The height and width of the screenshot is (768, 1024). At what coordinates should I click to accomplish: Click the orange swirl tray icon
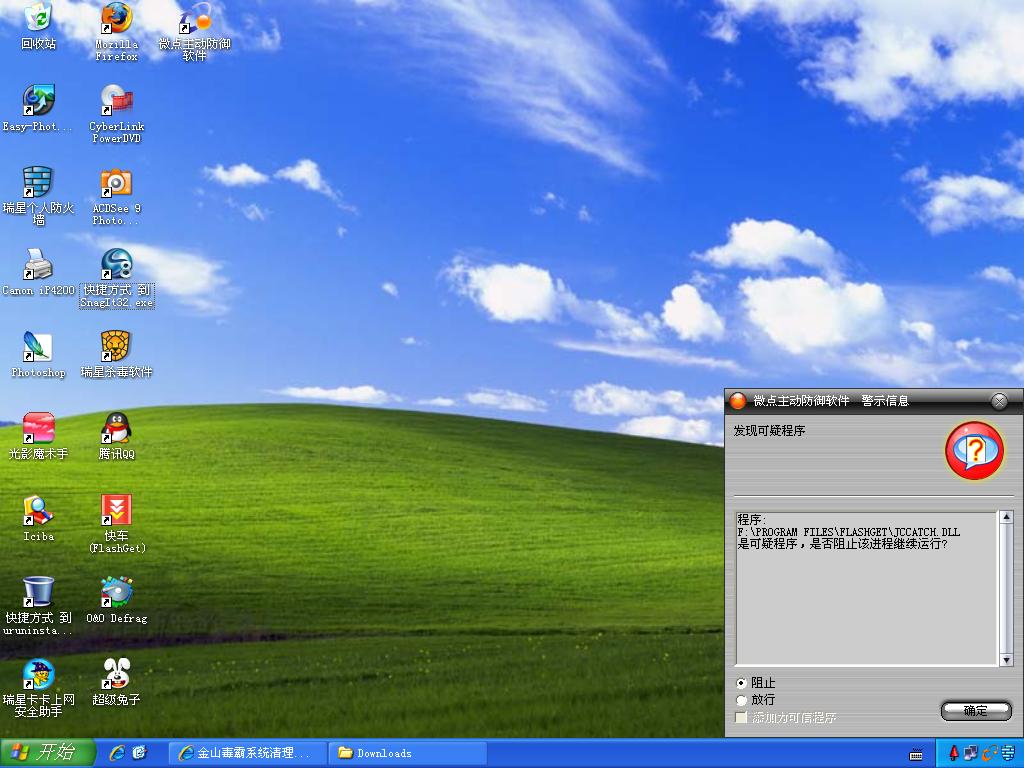(989, 753)
